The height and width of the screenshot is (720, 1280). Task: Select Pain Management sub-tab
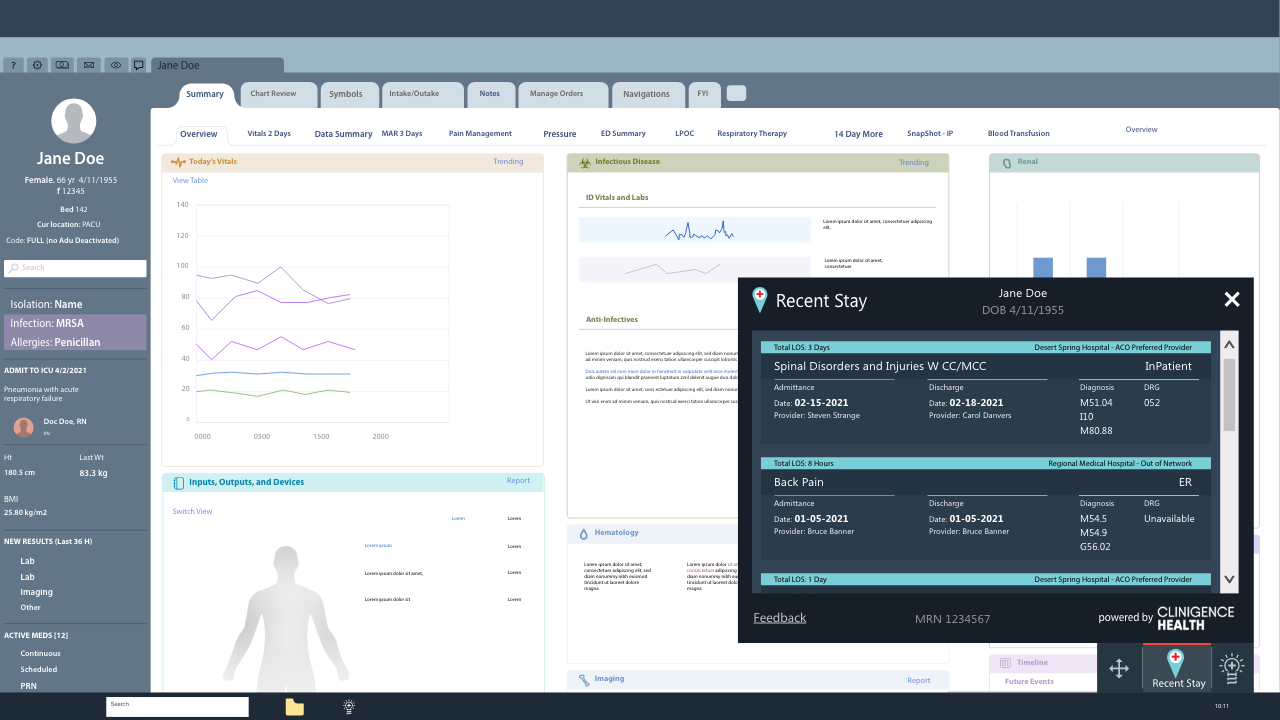tap(480, 133)
